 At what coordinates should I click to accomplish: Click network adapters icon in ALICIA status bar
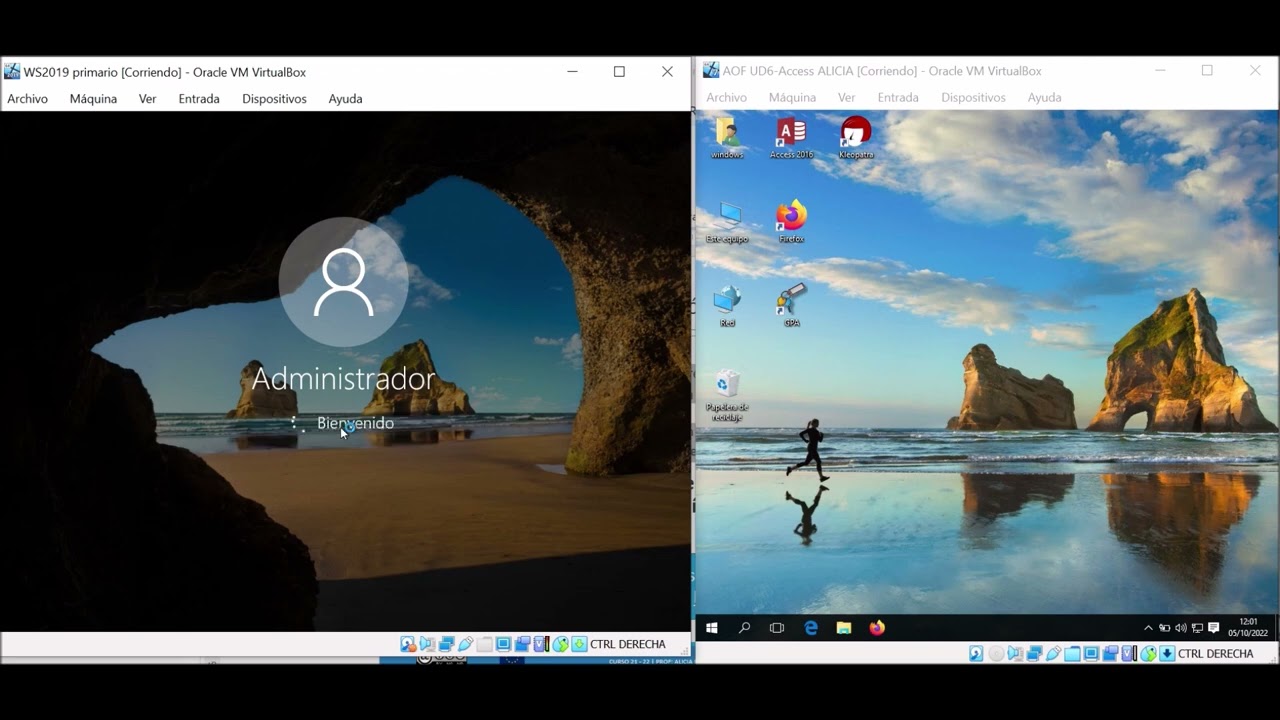tap(1034, 653)
